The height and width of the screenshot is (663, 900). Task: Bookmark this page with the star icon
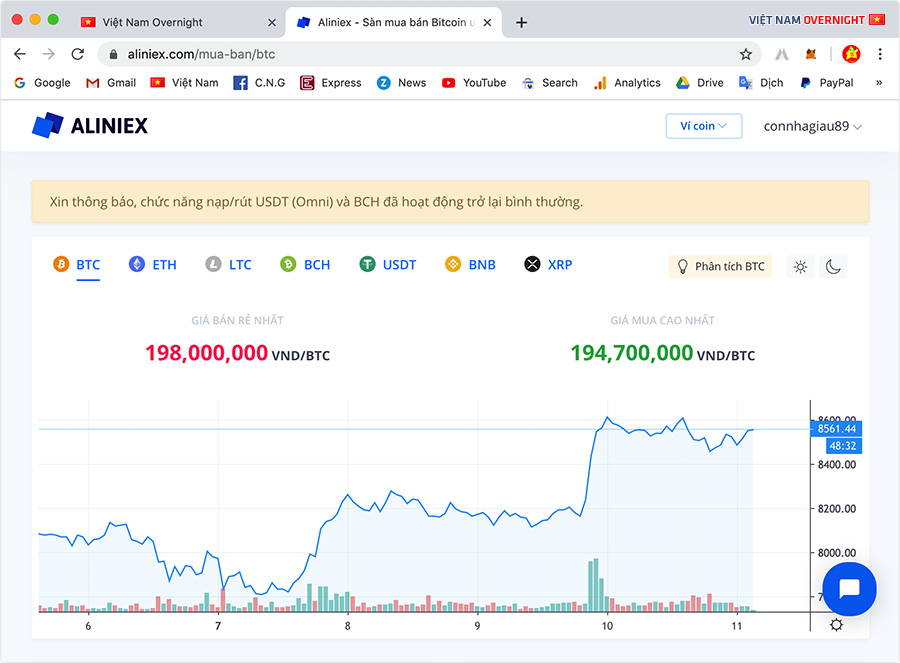pos(745,54)
